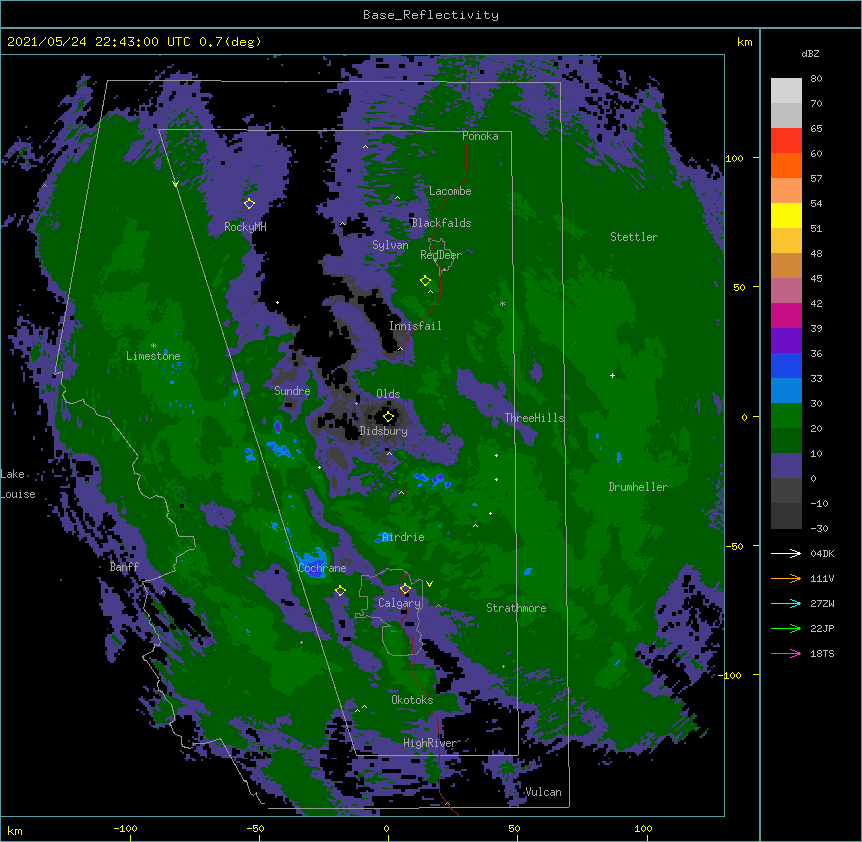This screenshot has width=862, height=842.
Task: Click the cyan 27ZW arrow in the legend
Action: [x=786, y=603]
